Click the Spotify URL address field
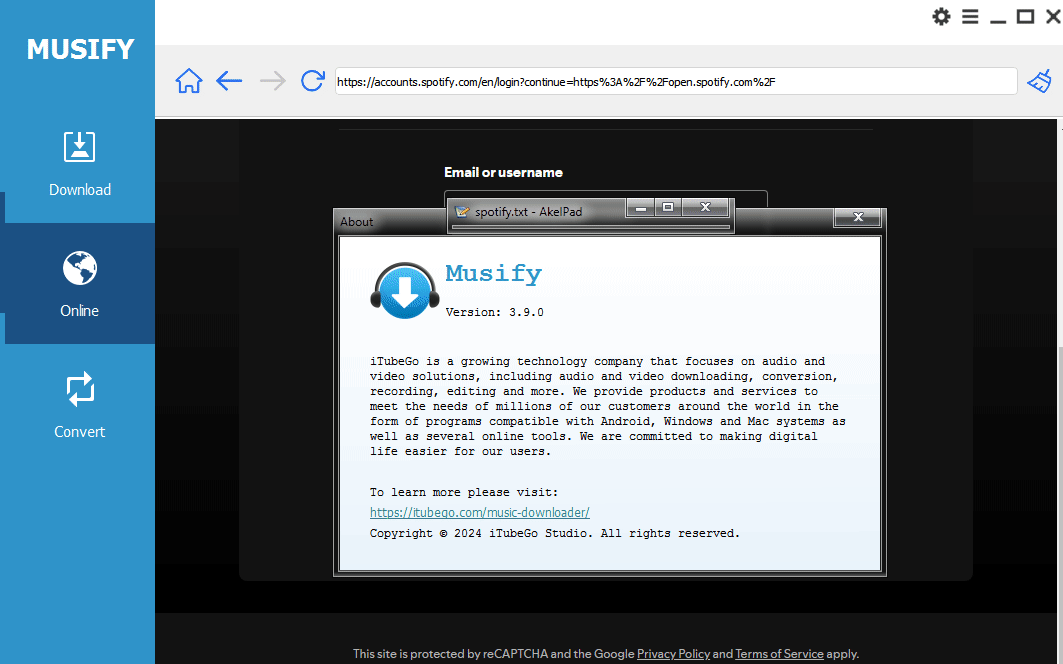Image resolution: width=1063 pixels, height=664 pixels. [676, 81]
